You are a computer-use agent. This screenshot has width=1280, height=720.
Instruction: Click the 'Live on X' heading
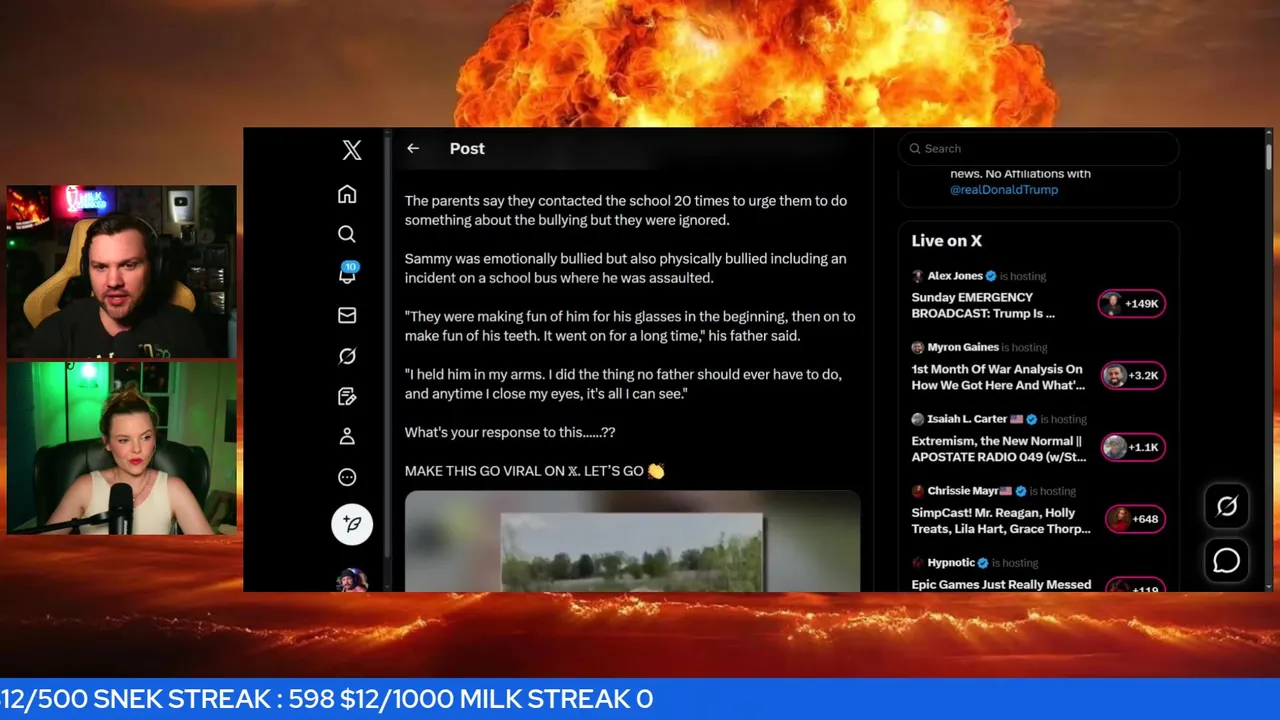(946, 241)
